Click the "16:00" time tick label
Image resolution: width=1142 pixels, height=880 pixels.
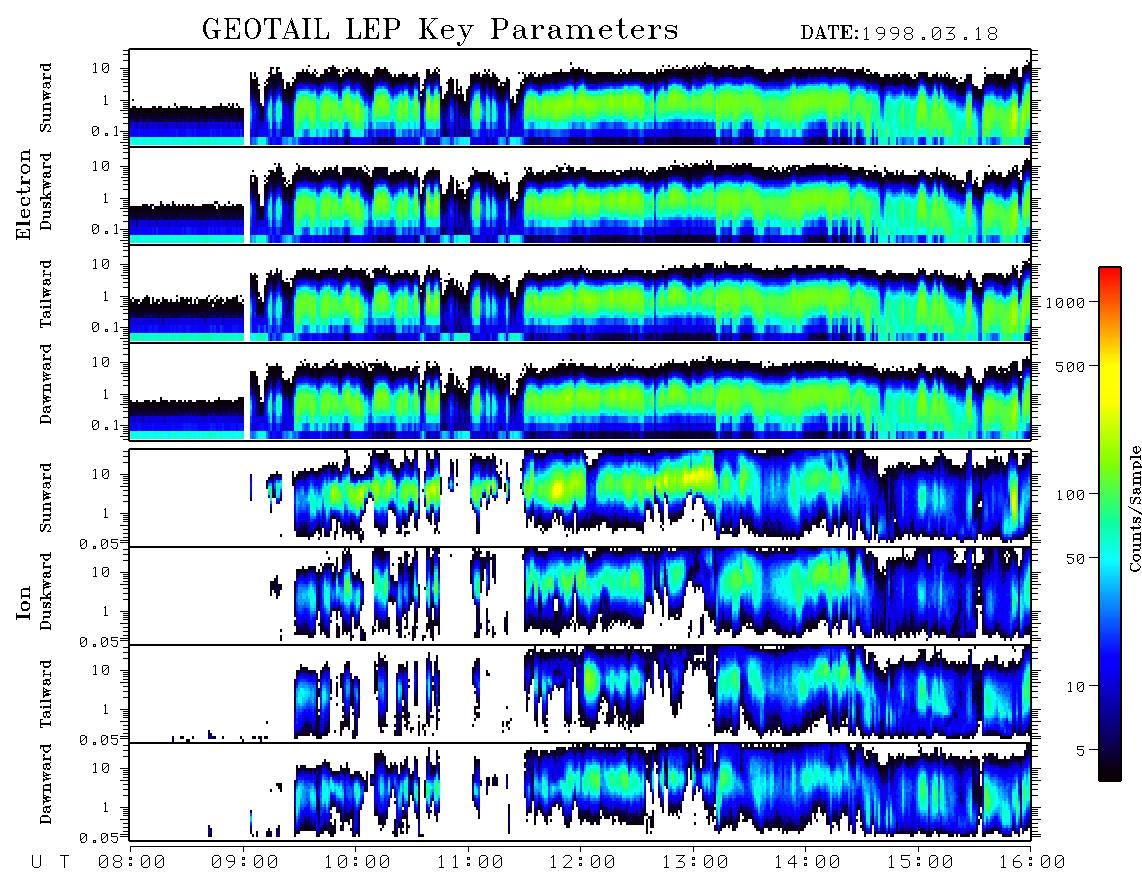(x=1031, y=862)
